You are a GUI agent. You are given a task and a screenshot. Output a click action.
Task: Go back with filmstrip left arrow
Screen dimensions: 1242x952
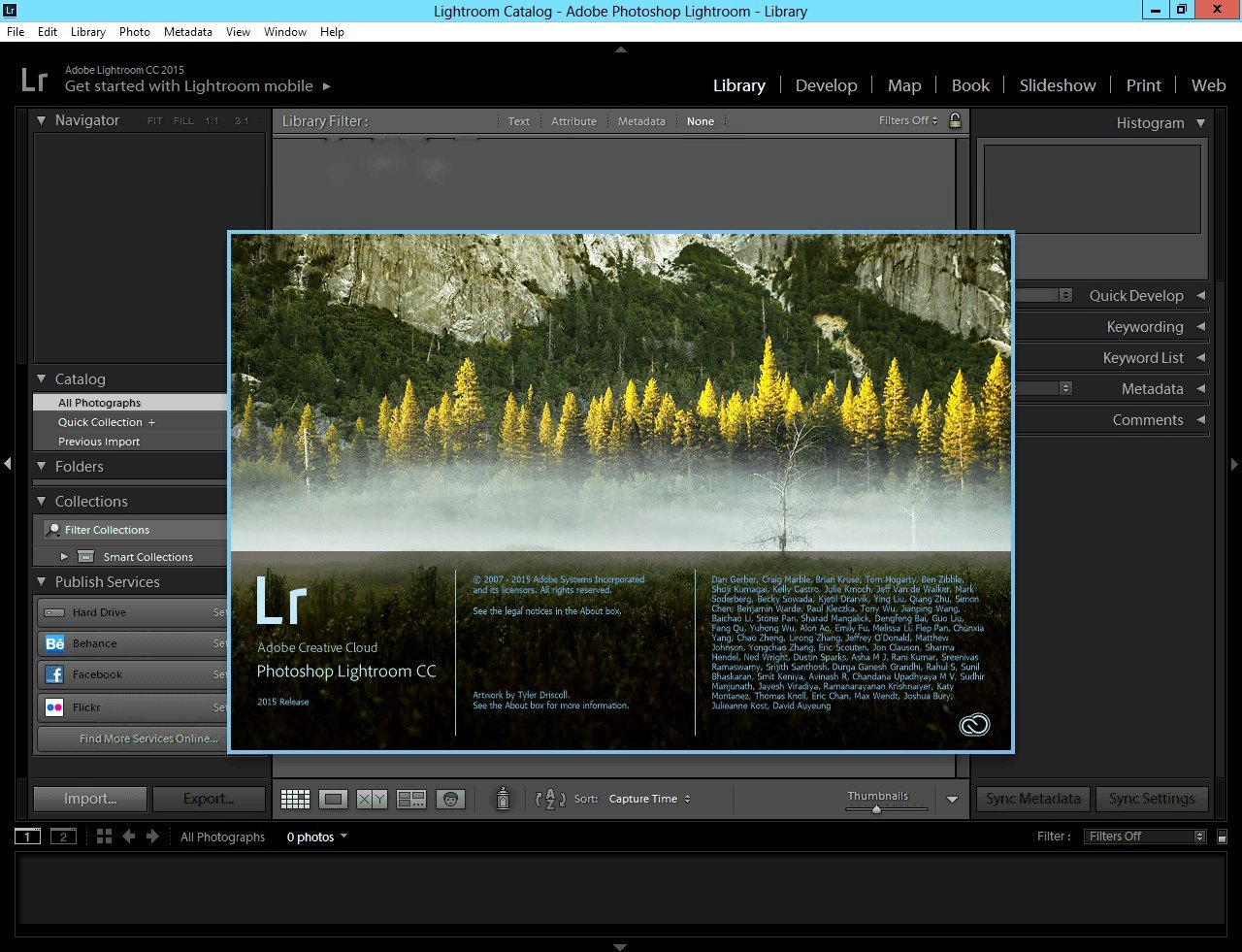128,836
